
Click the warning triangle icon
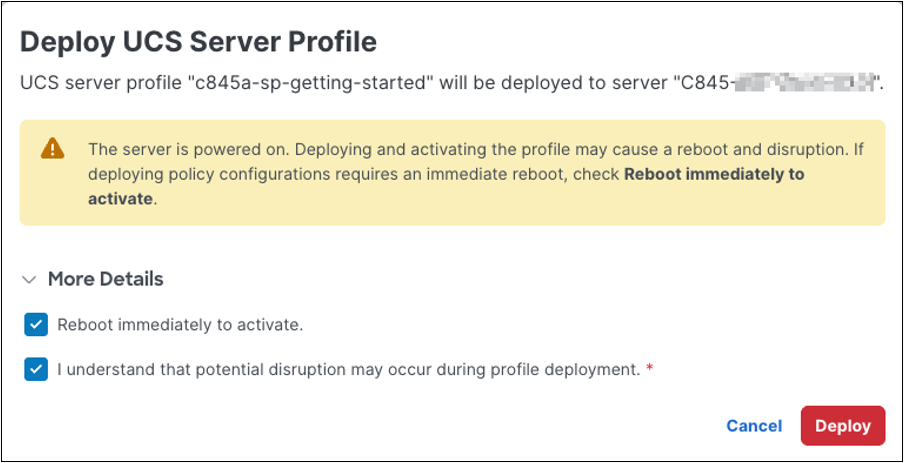coord(52,149)
